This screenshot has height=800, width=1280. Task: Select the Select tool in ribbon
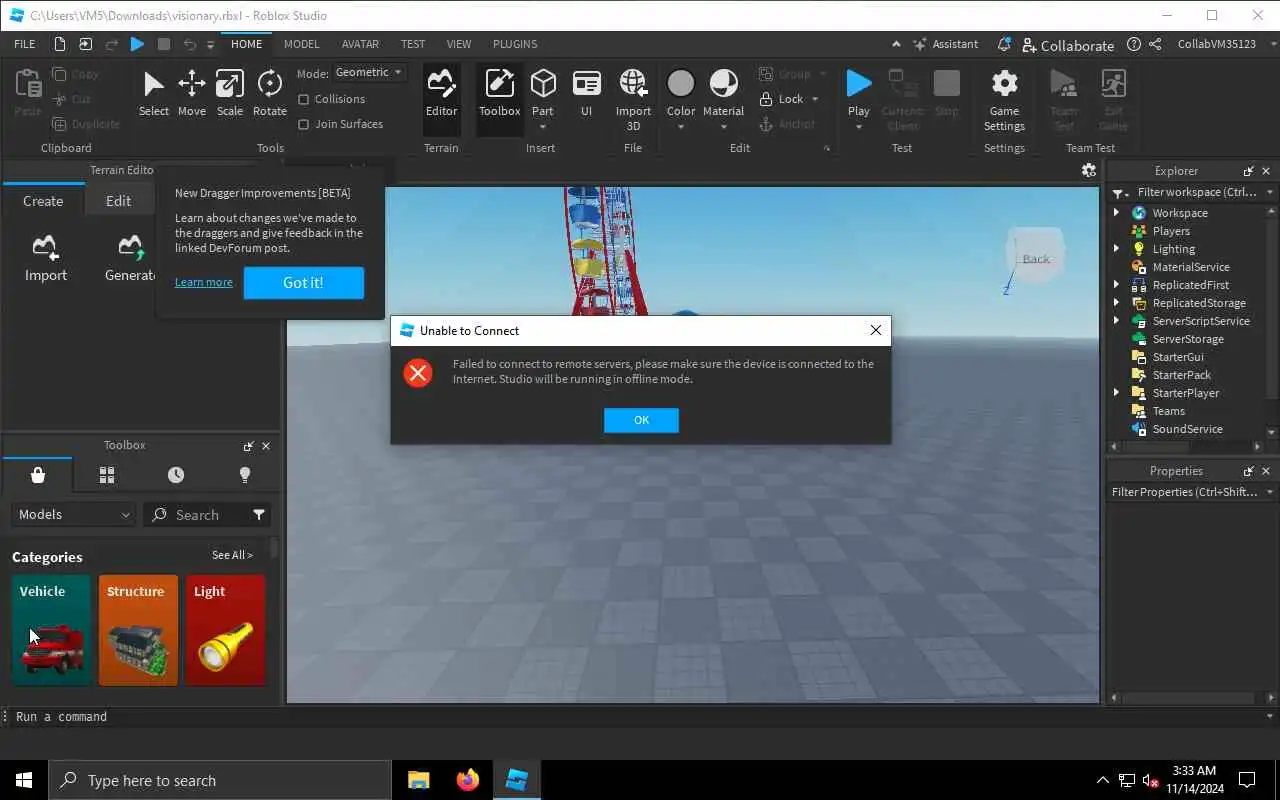click(x=153, y=94)
